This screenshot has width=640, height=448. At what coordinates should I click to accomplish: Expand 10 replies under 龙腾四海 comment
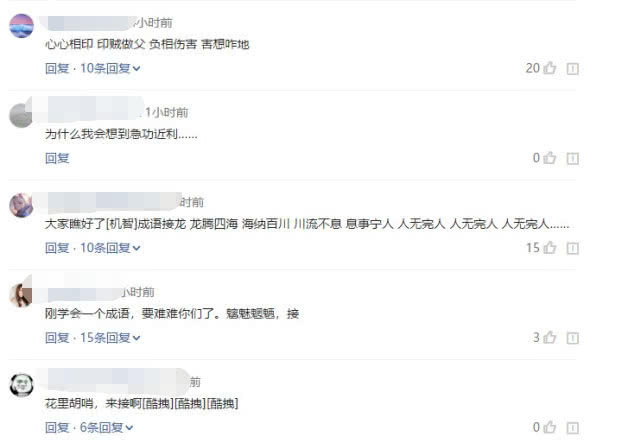(x=110, y=248)
